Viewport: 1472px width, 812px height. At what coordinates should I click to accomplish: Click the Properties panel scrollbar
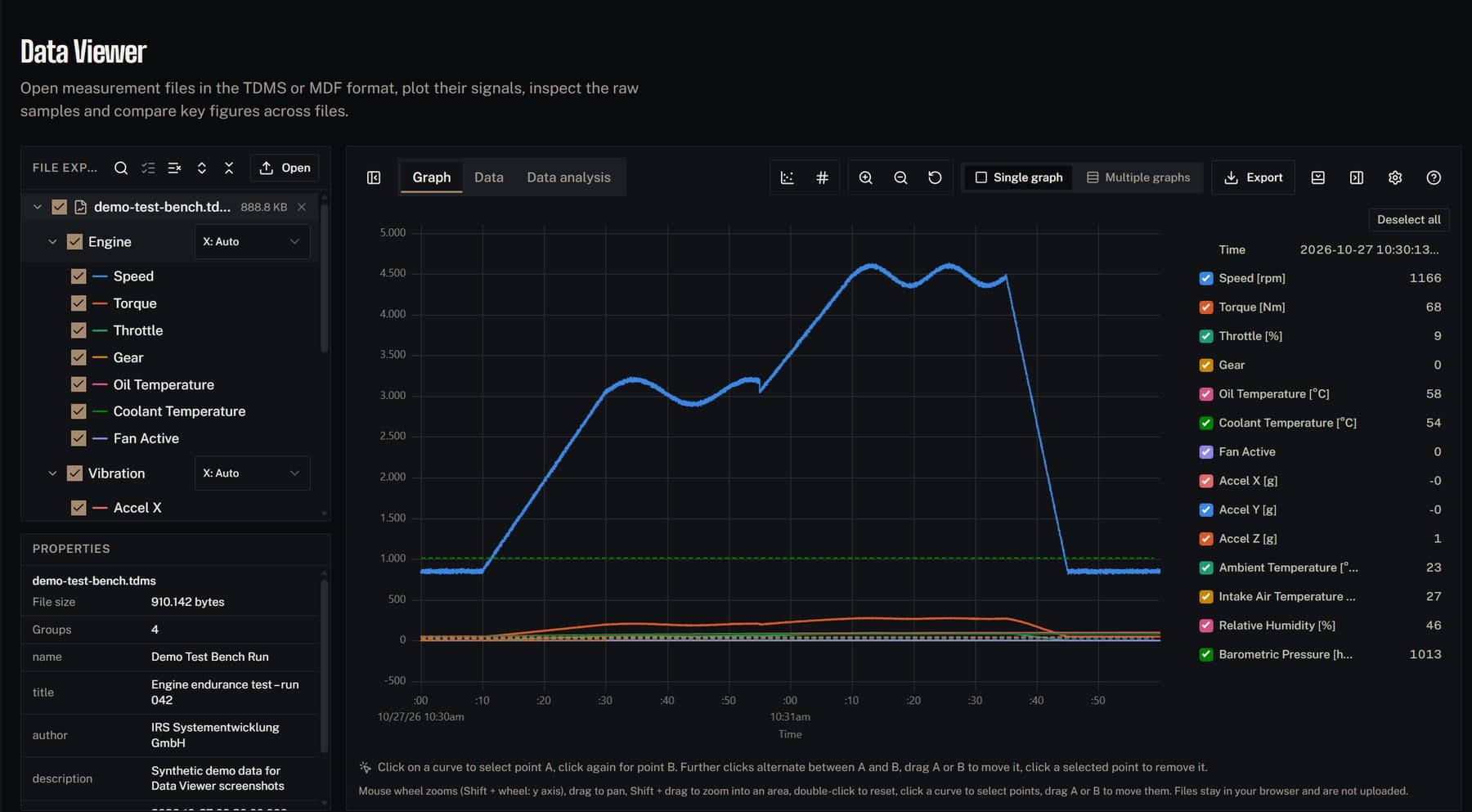tap(324, 666)
